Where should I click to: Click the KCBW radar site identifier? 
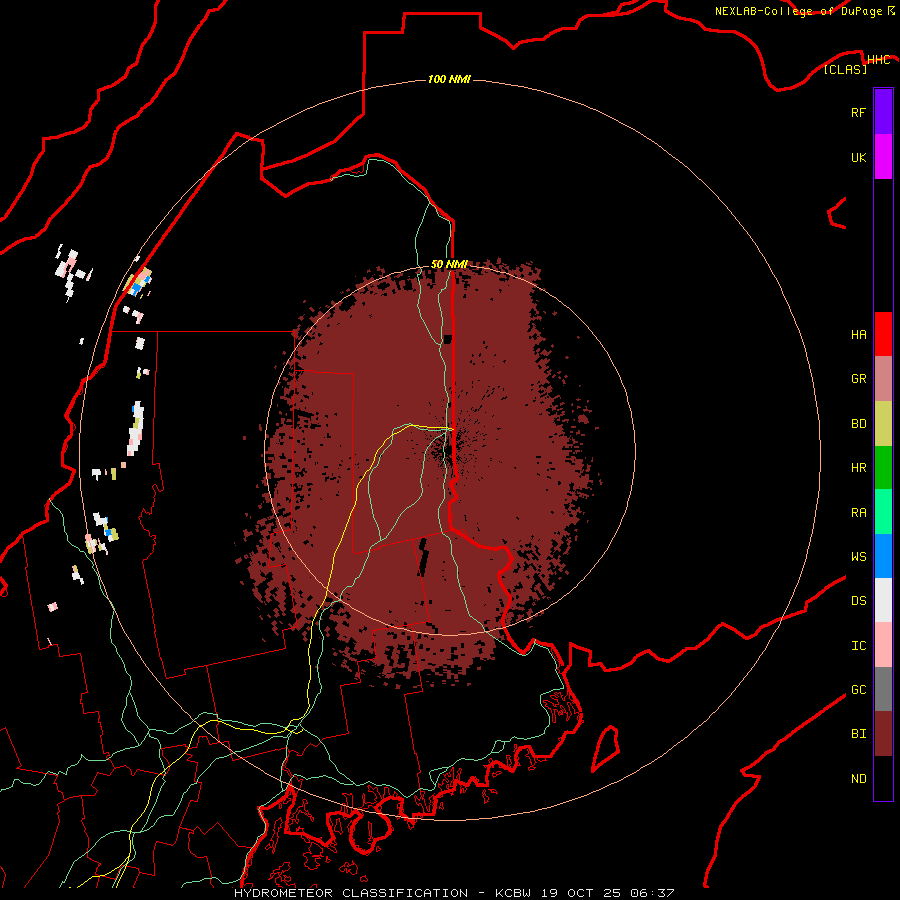513,893
